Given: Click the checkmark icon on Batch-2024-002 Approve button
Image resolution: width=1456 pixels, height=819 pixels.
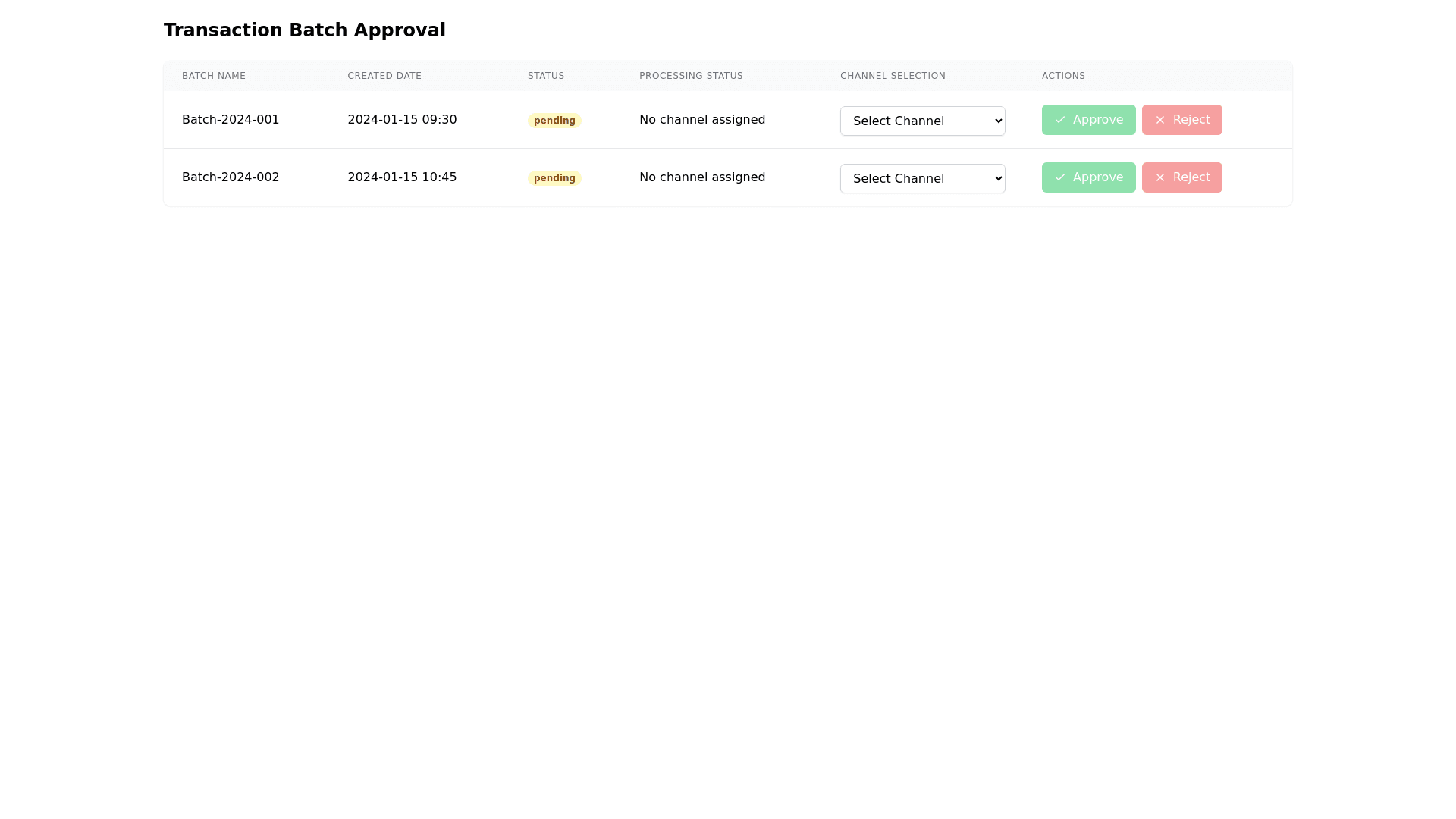Looking at the screenshot, I should 1060,177.
